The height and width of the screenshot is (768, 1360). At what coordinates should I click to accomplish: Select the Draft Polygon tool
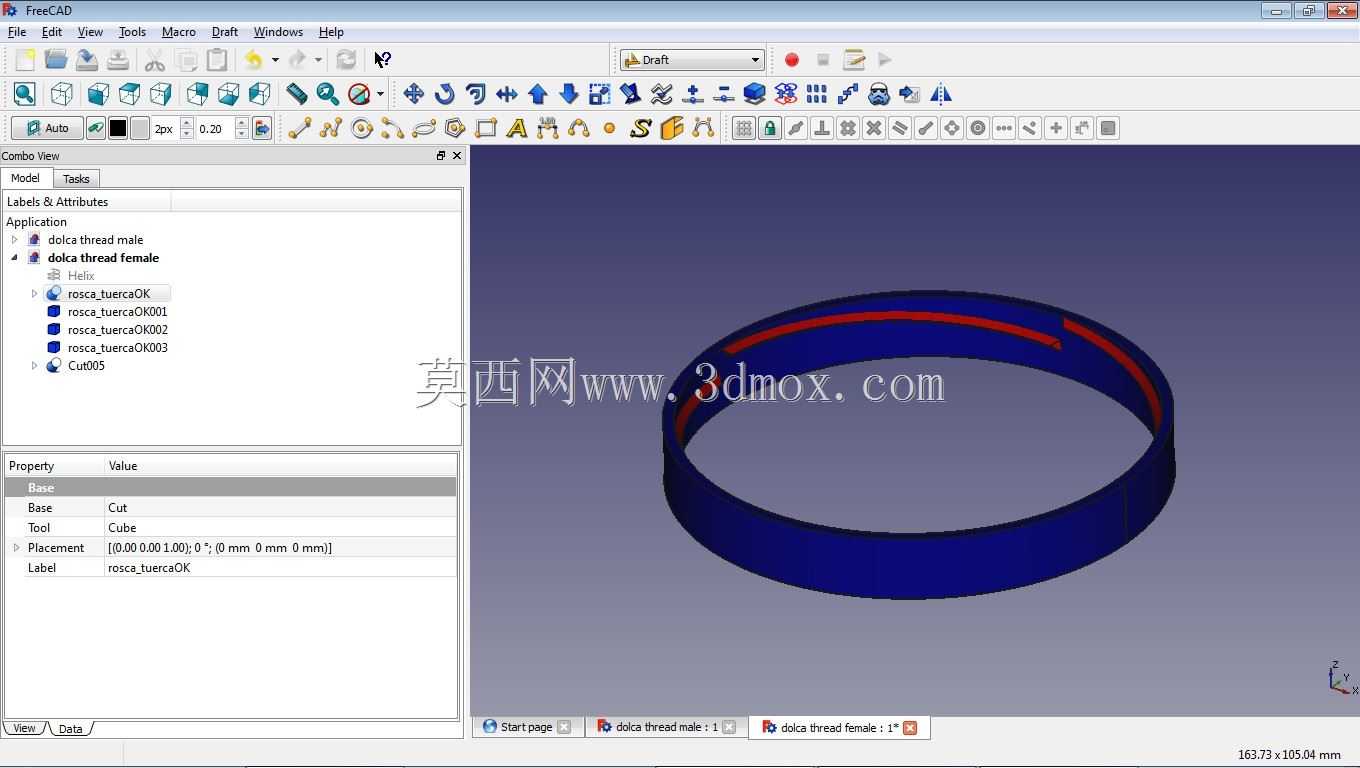point(455,128)
